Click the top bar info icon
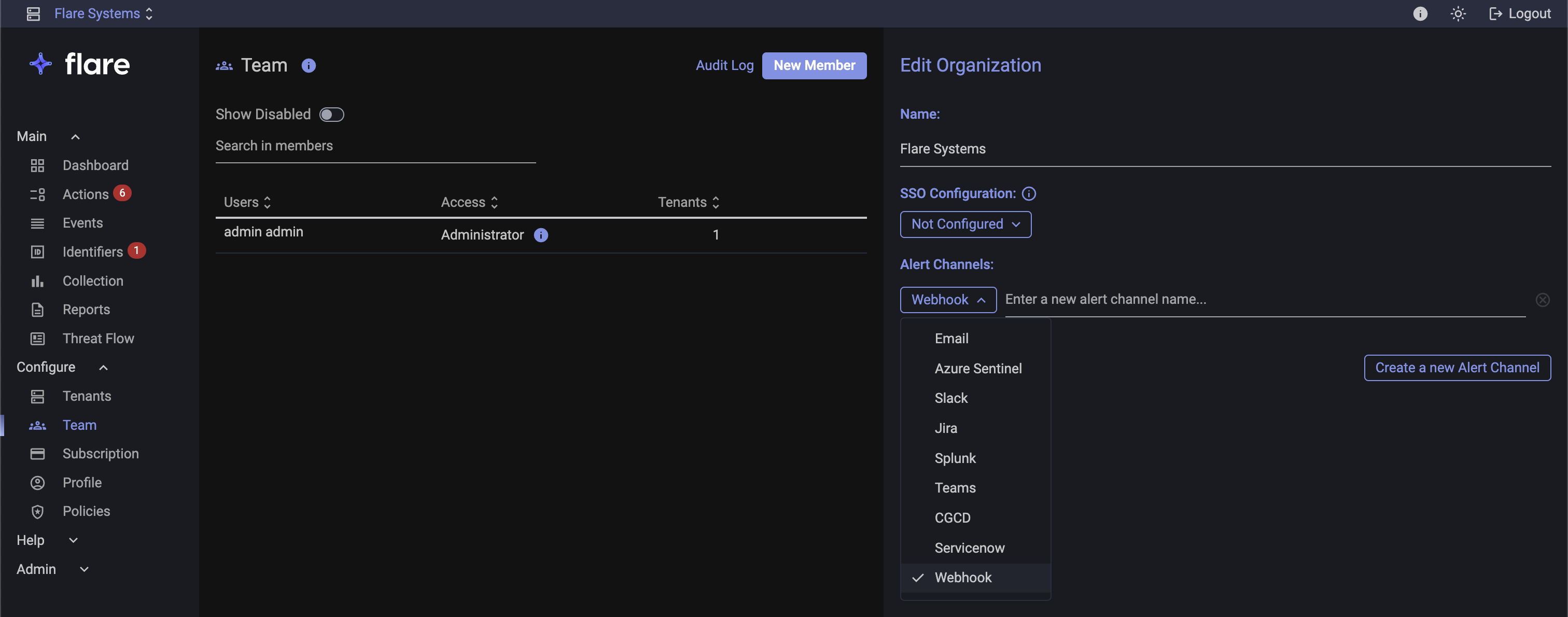The height and width of the screenshot is (617, 1568). [1420, 13]
